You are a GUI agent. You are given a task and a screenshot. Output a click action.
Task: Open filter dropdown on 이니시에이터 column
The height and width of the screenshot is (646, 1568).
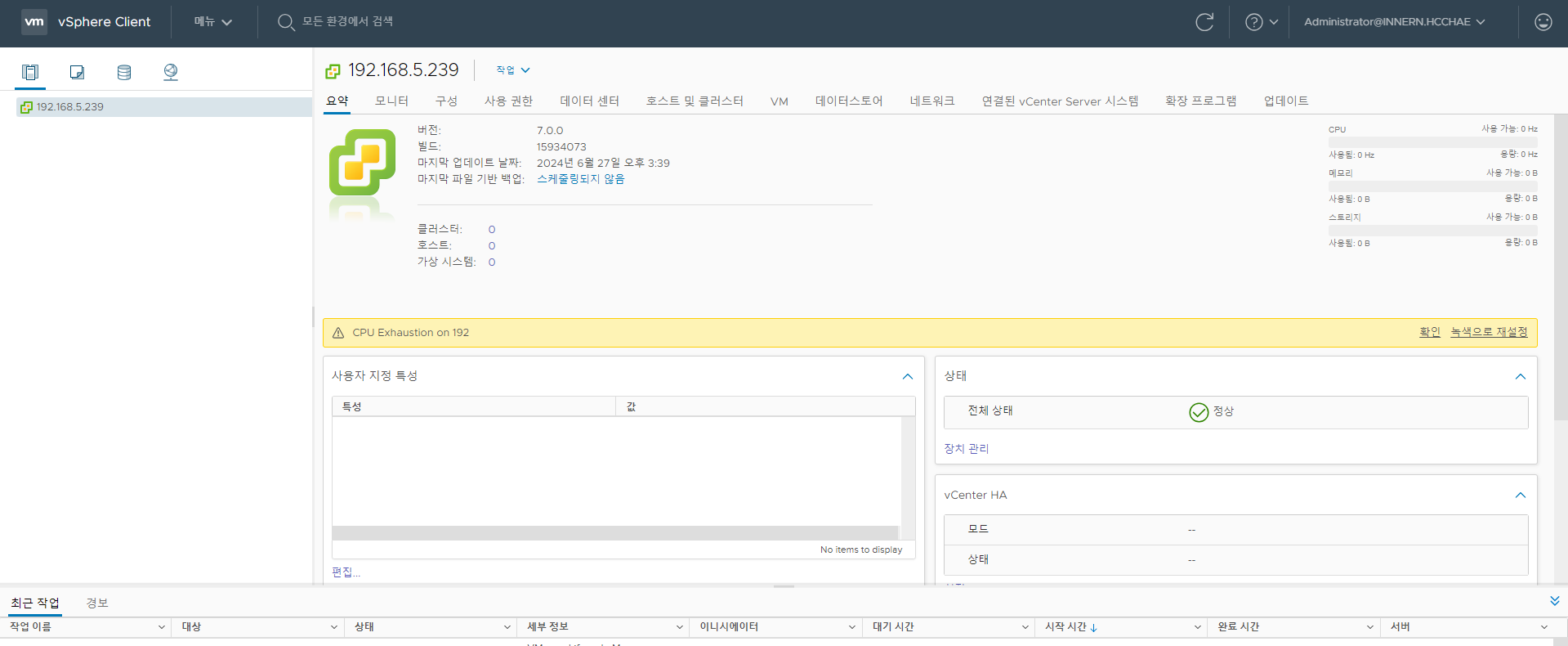click(x=851, y=627)
